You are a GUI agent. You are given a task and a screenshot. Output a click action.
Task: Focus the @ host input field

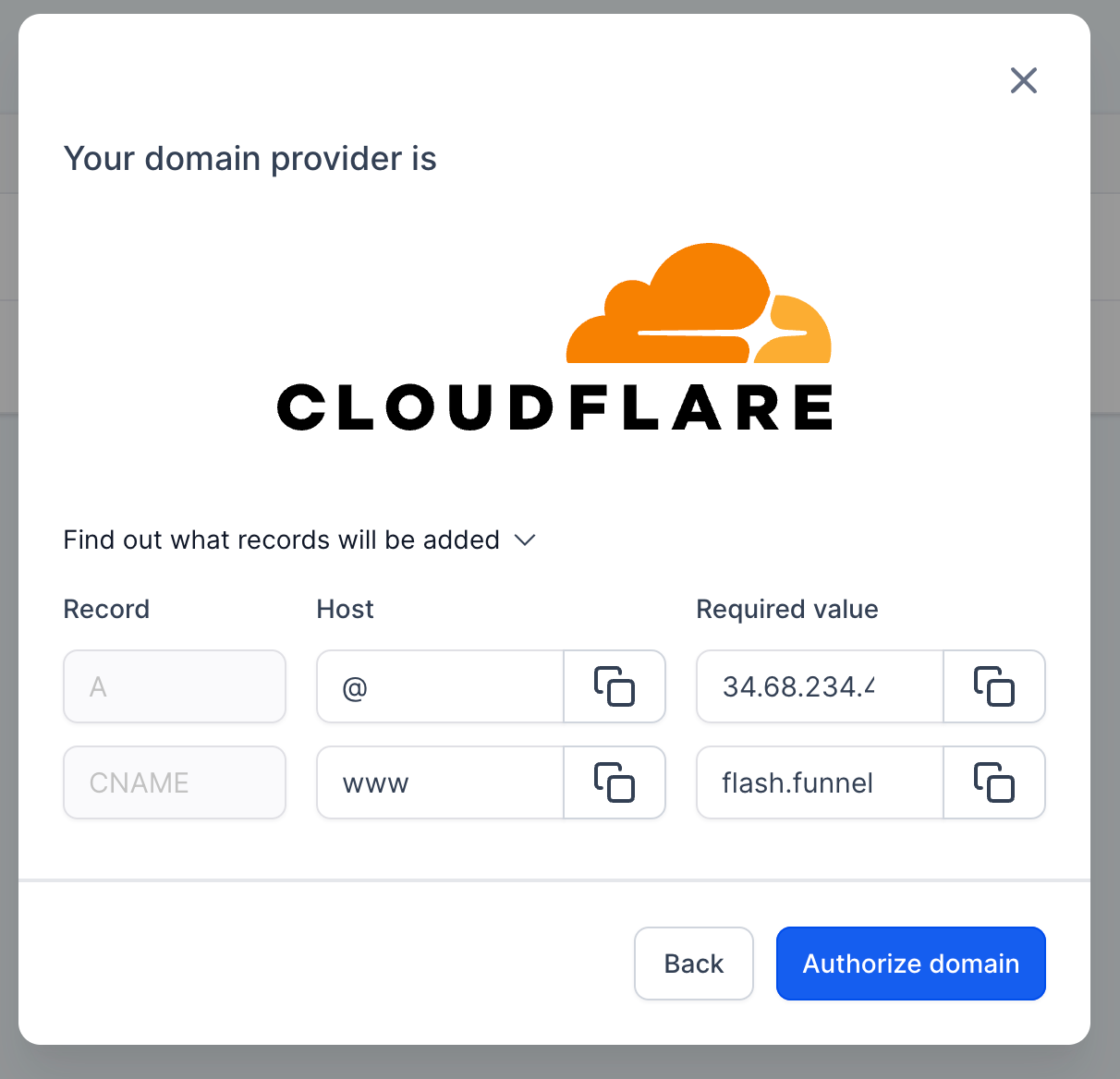click(440, 686)
